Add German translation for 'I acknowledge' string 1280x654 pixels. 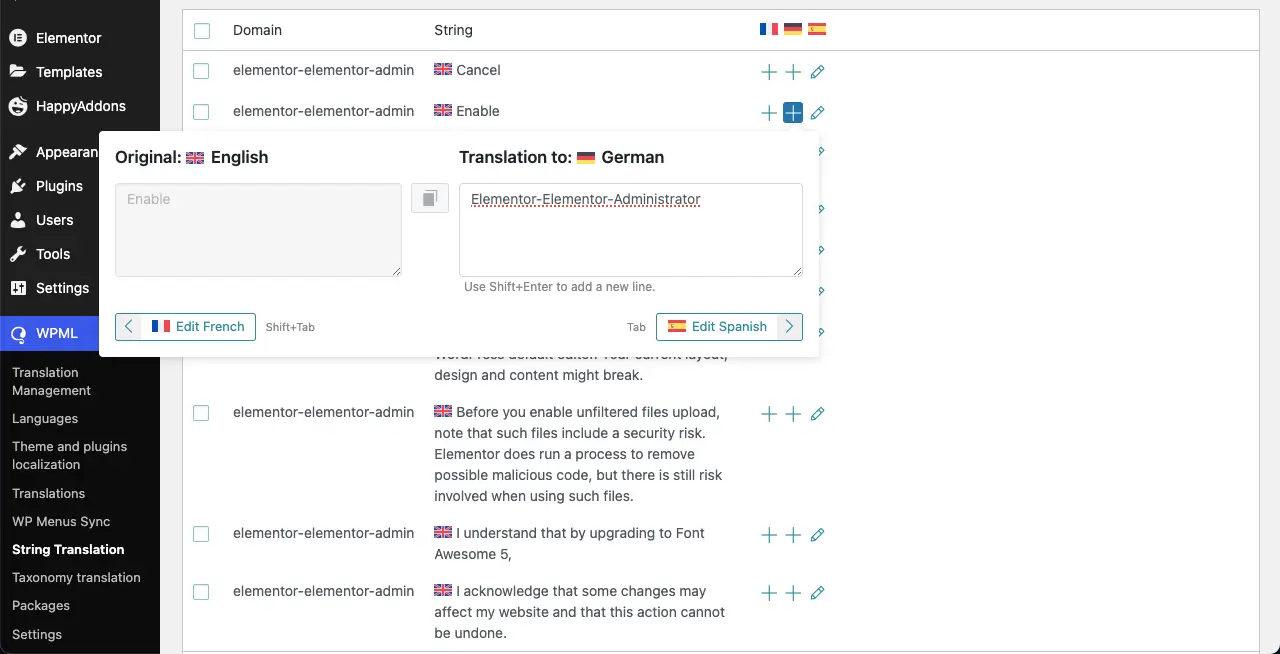(x=793, y=593)
